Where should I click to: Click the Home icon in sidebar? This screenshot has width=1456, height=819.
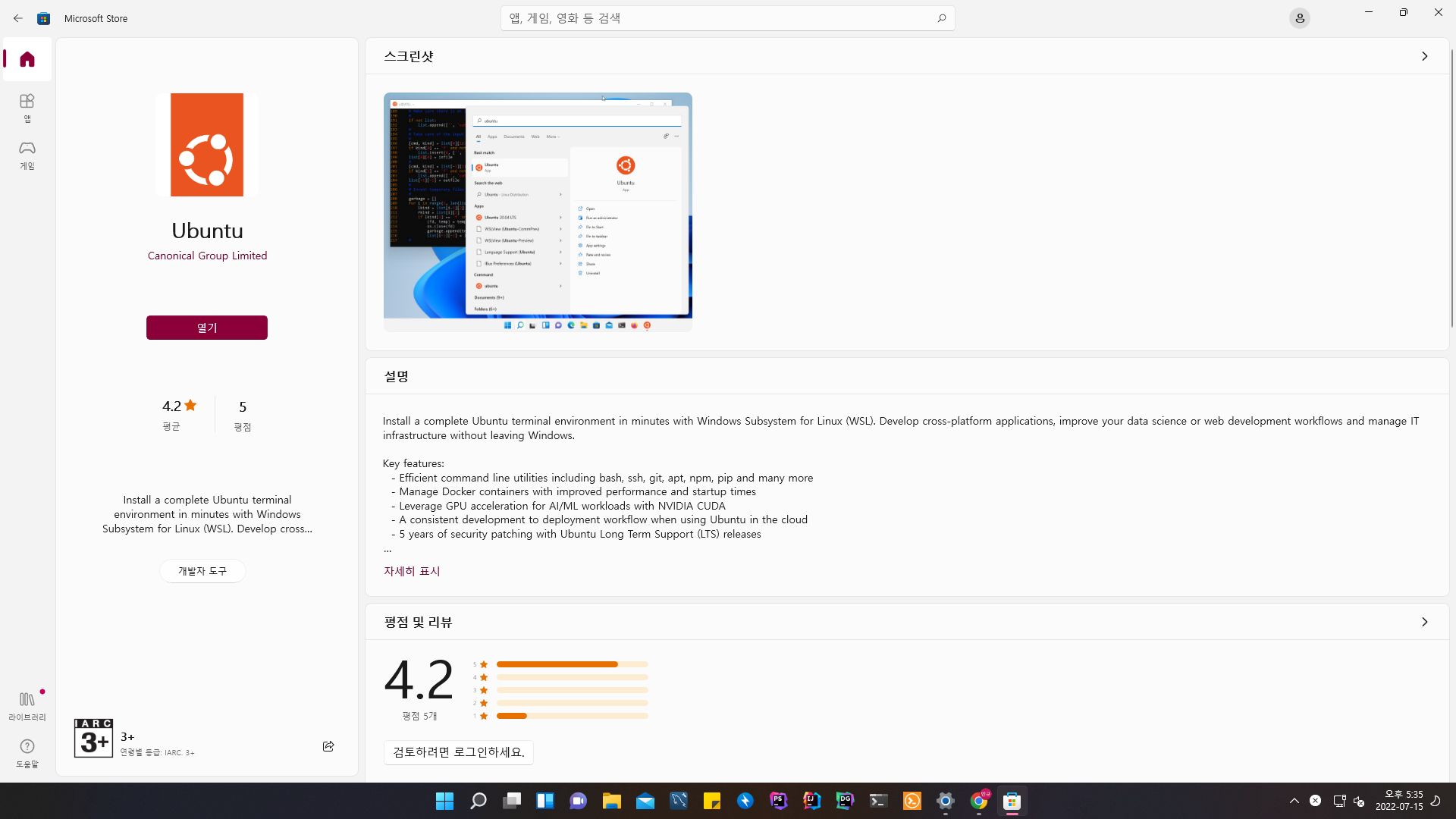27,59
